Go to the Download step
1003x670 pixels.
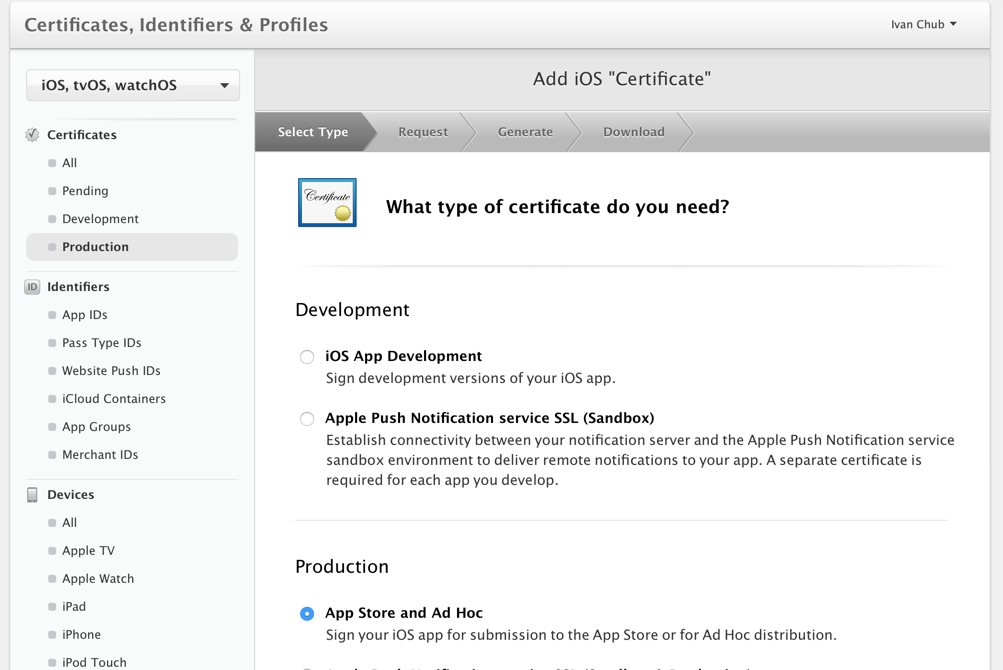[633, 132]
